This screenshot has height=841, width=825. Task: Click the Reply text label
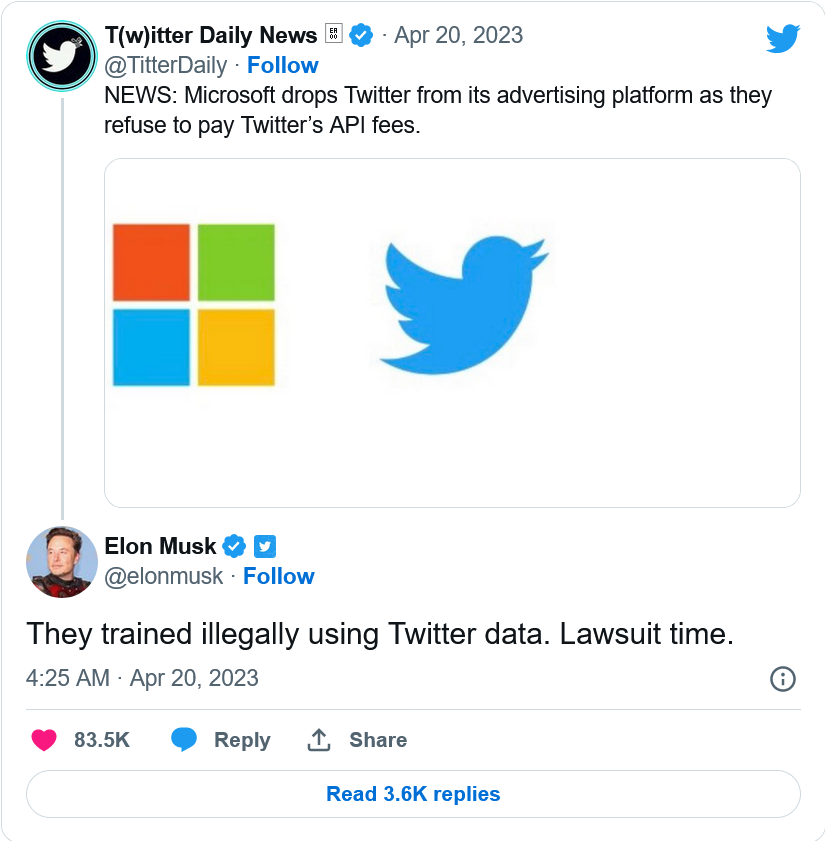242,740
